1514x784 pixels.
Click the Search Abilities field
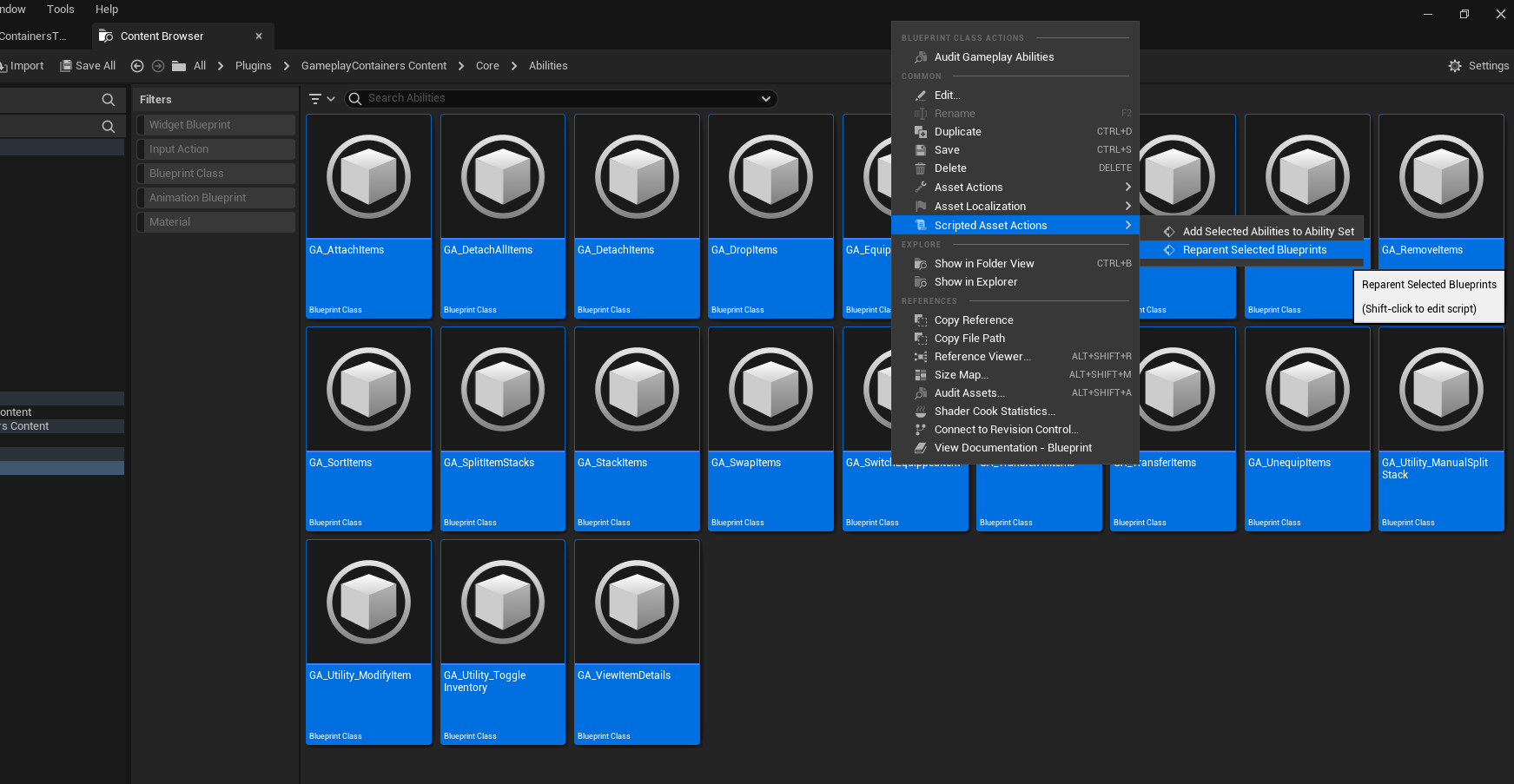coord(560,99)
